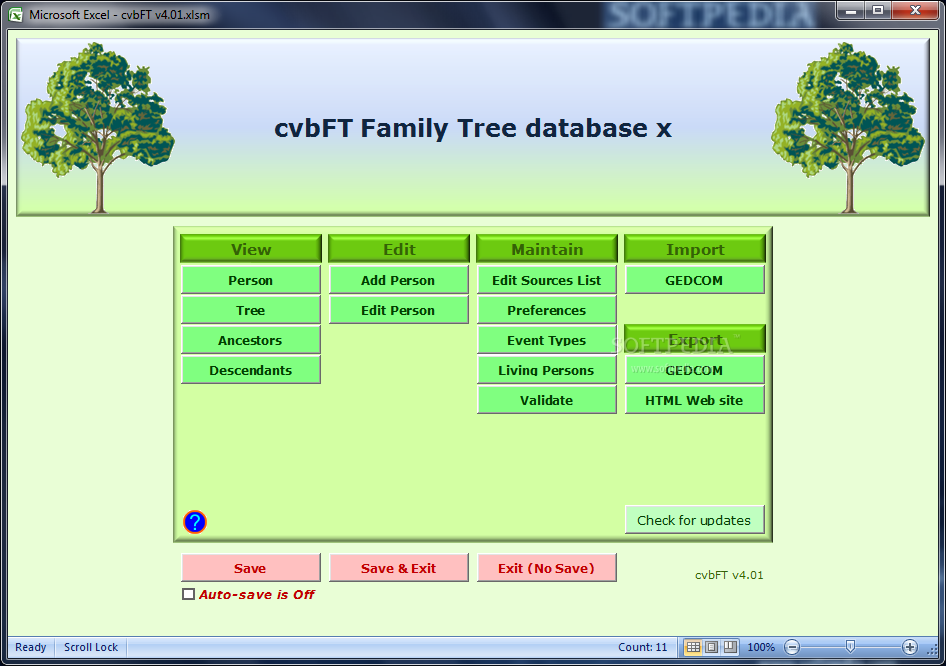946x666 pixels.
Task: Open the Maintain section header
Action: 547,249
